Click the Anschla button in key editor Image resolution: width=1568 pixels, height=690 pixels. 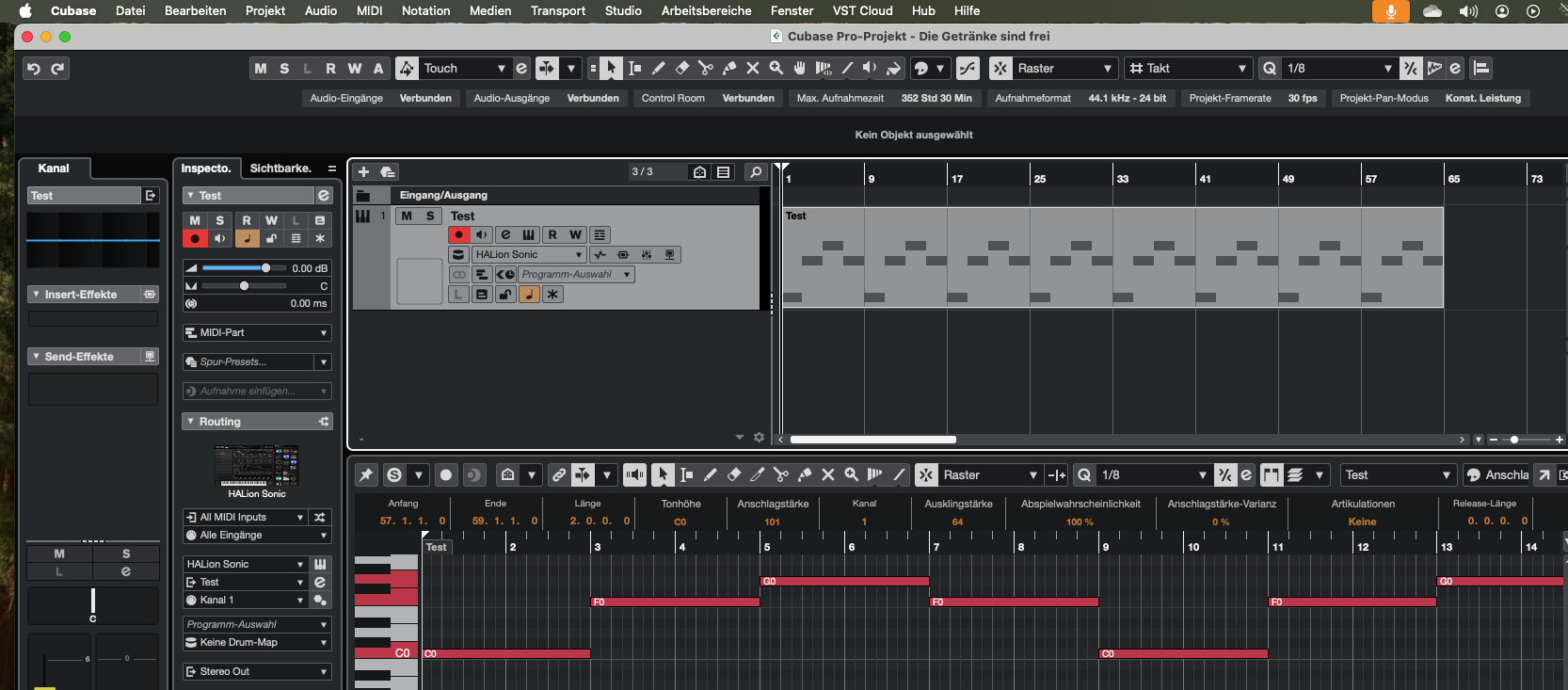coord(1497,474)
